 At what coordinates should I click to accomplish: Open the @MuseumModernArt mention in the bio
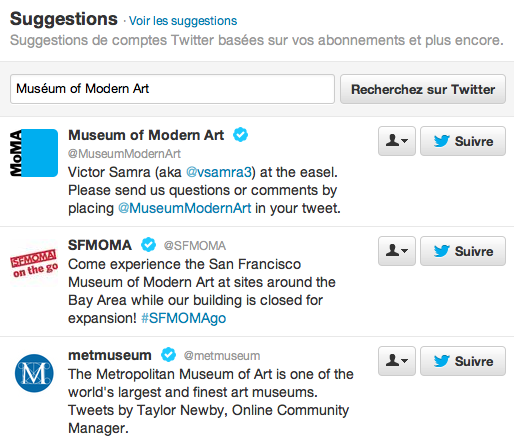[x=185, y=208]
